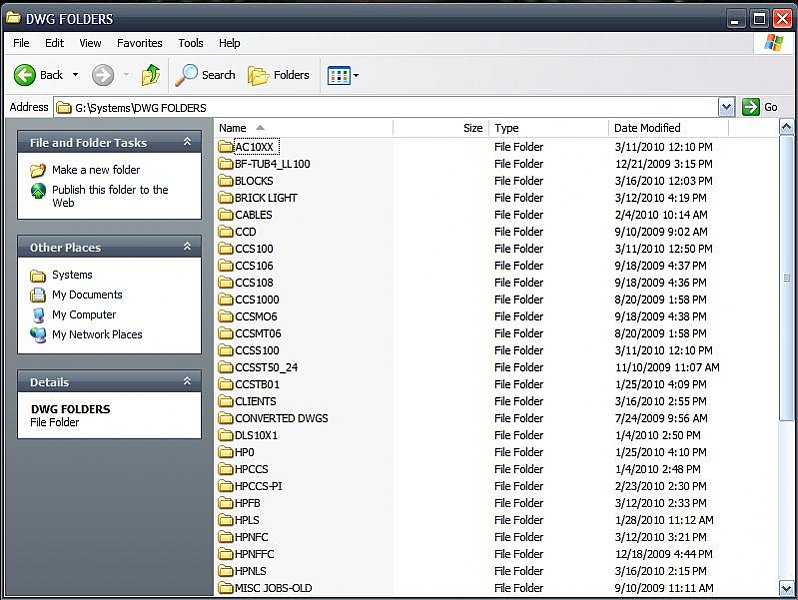Open My Documents link
Viewport: 798px width, 600px height.
click(87, 295)
